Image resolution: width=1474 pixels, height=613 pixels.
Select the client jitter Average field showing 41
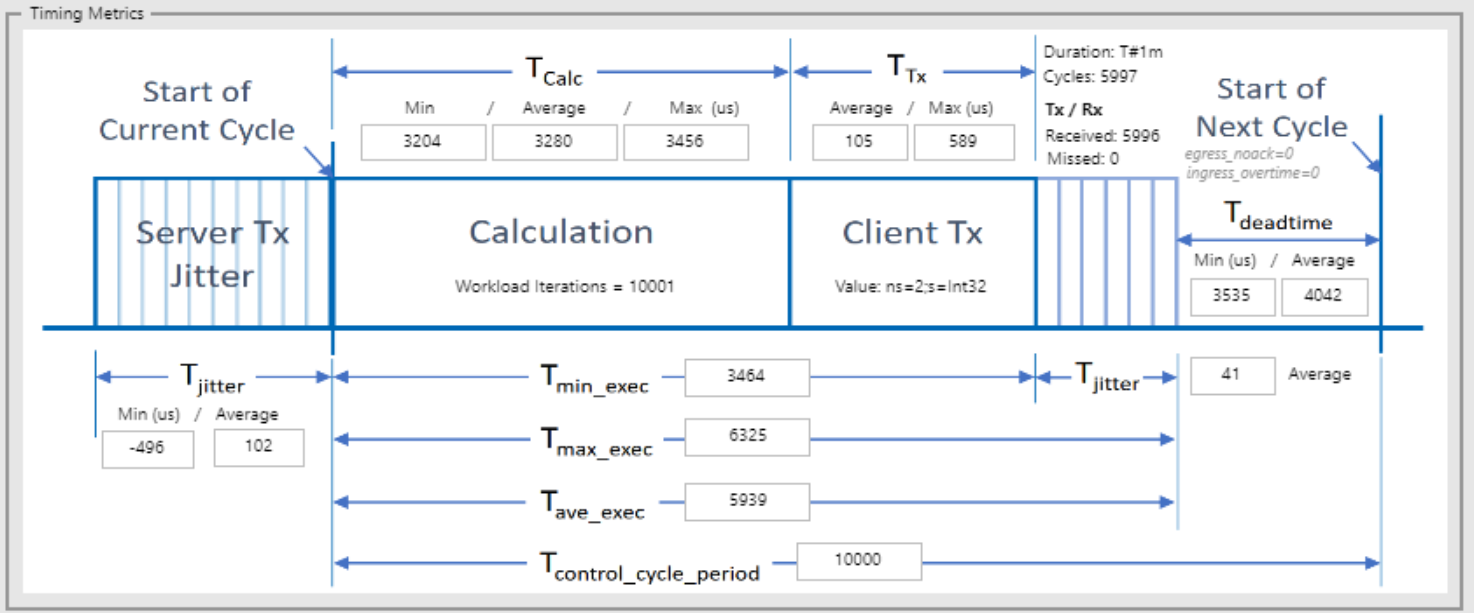(1232, 375)
